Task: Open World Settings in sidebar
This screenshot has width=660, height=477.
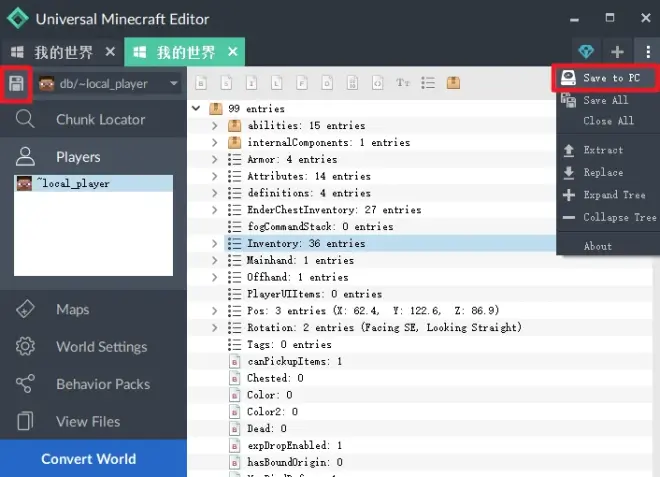Action: (x=93, y=346)
